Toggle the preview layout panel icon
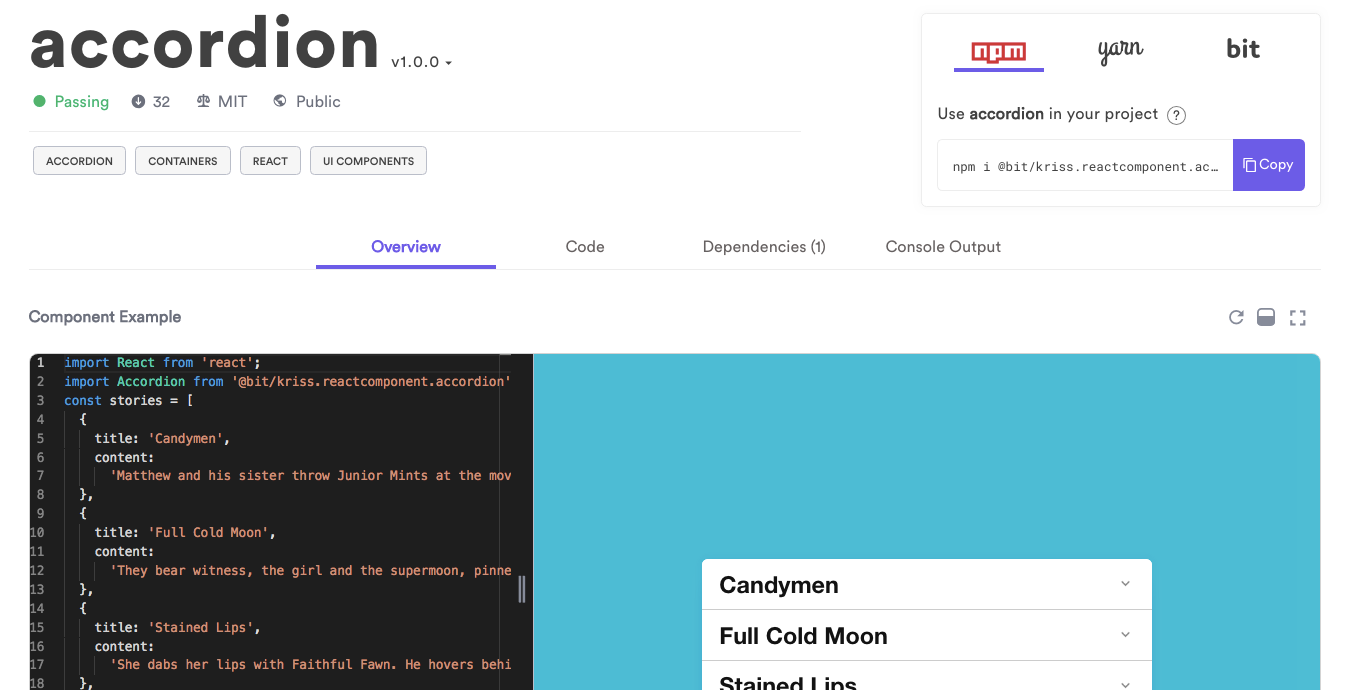This screenshot has height=690, width=1363. click(x=1266, y=317)
